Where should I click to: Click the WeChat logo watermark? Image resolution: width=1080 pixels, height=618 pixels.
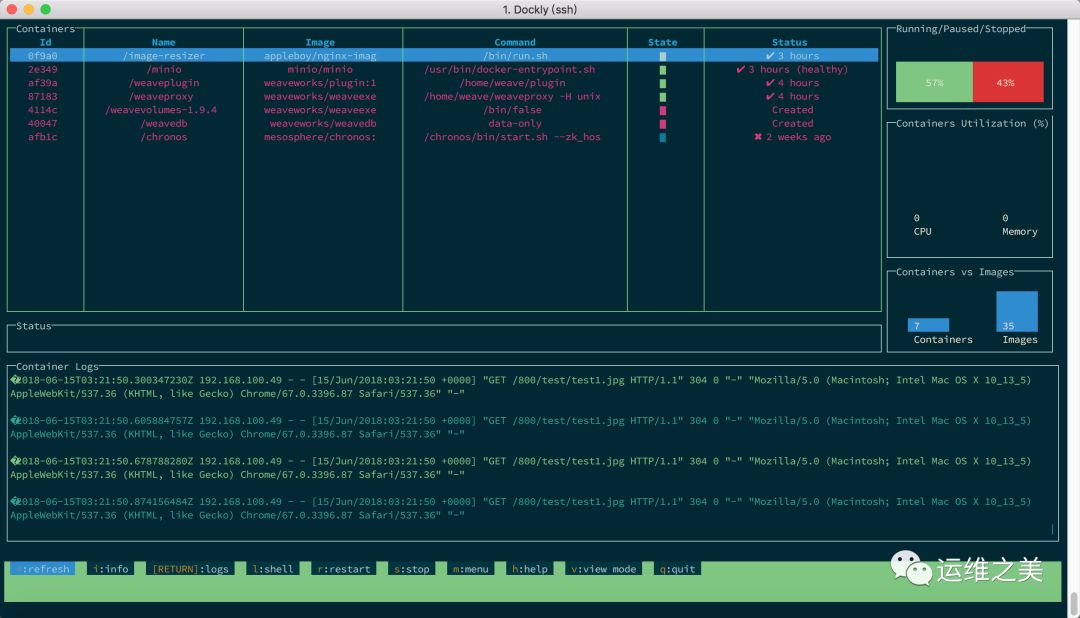[x=911, y=568]
